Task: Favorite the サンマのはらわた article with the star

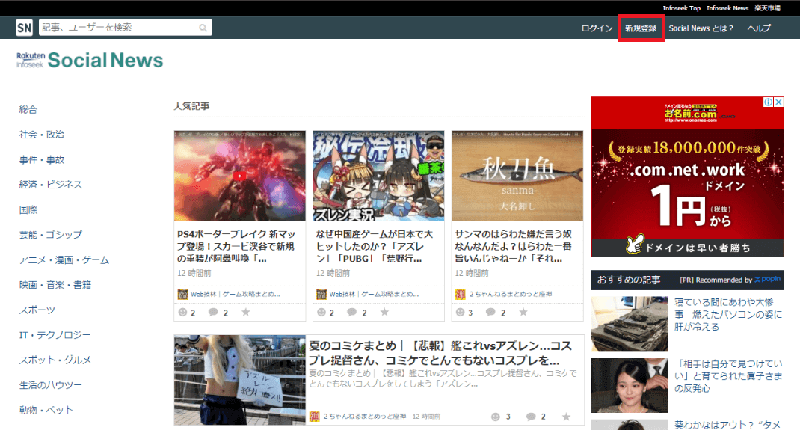Action: tap(523, 312)
